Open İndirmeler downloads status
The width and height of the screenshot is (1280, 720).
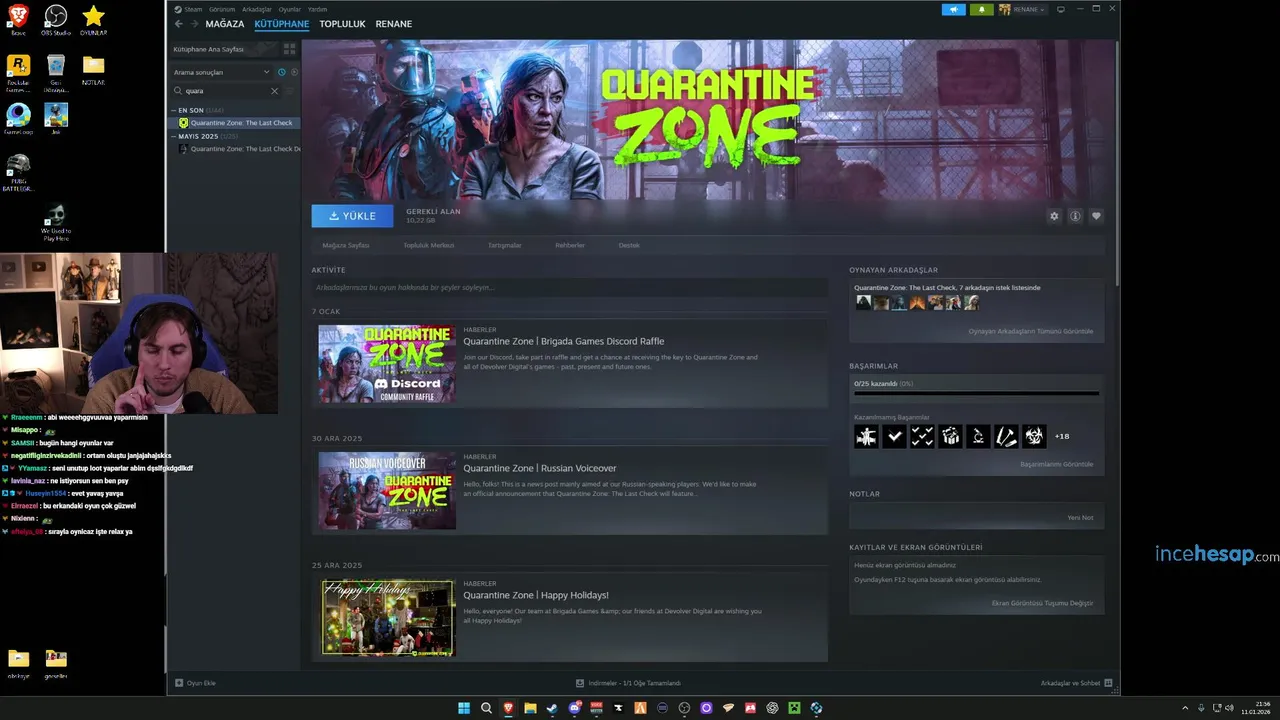628,683
